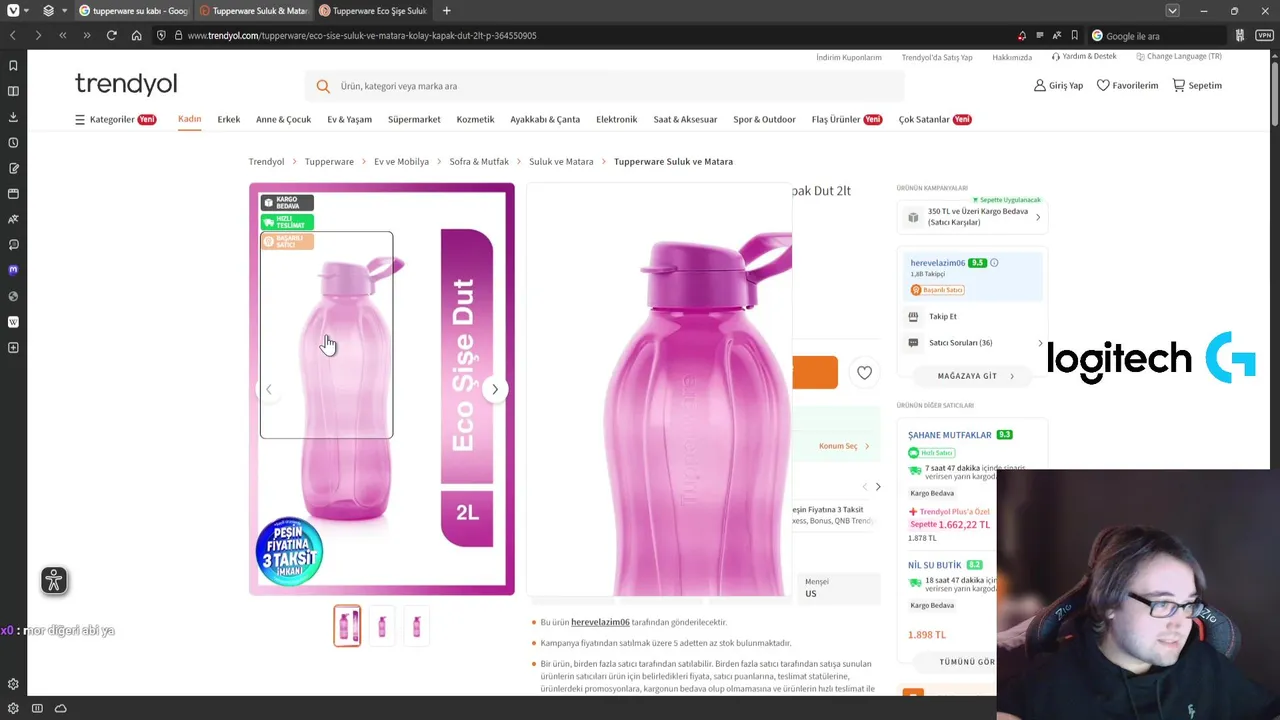
Task: Open the workspaces stack icon
Action: coord(48,11)
